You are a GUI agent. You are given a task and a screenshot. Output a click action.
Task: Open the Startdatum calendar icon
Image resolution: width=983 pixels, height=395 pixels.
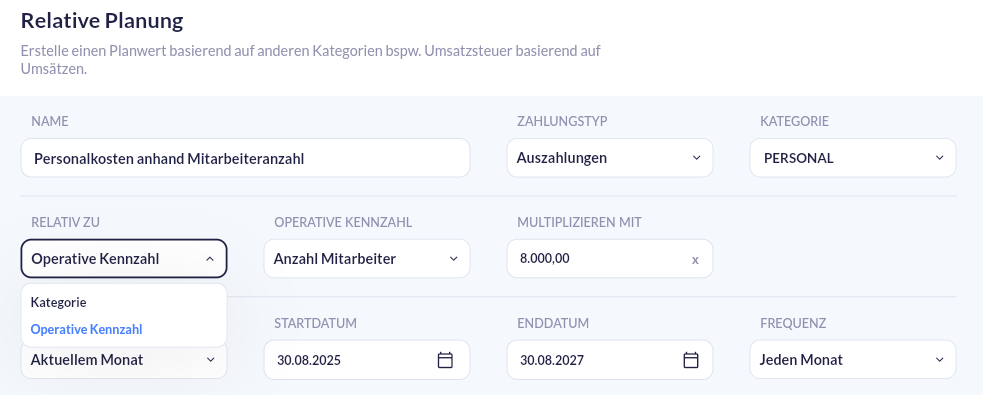click(x=445, y=360)
